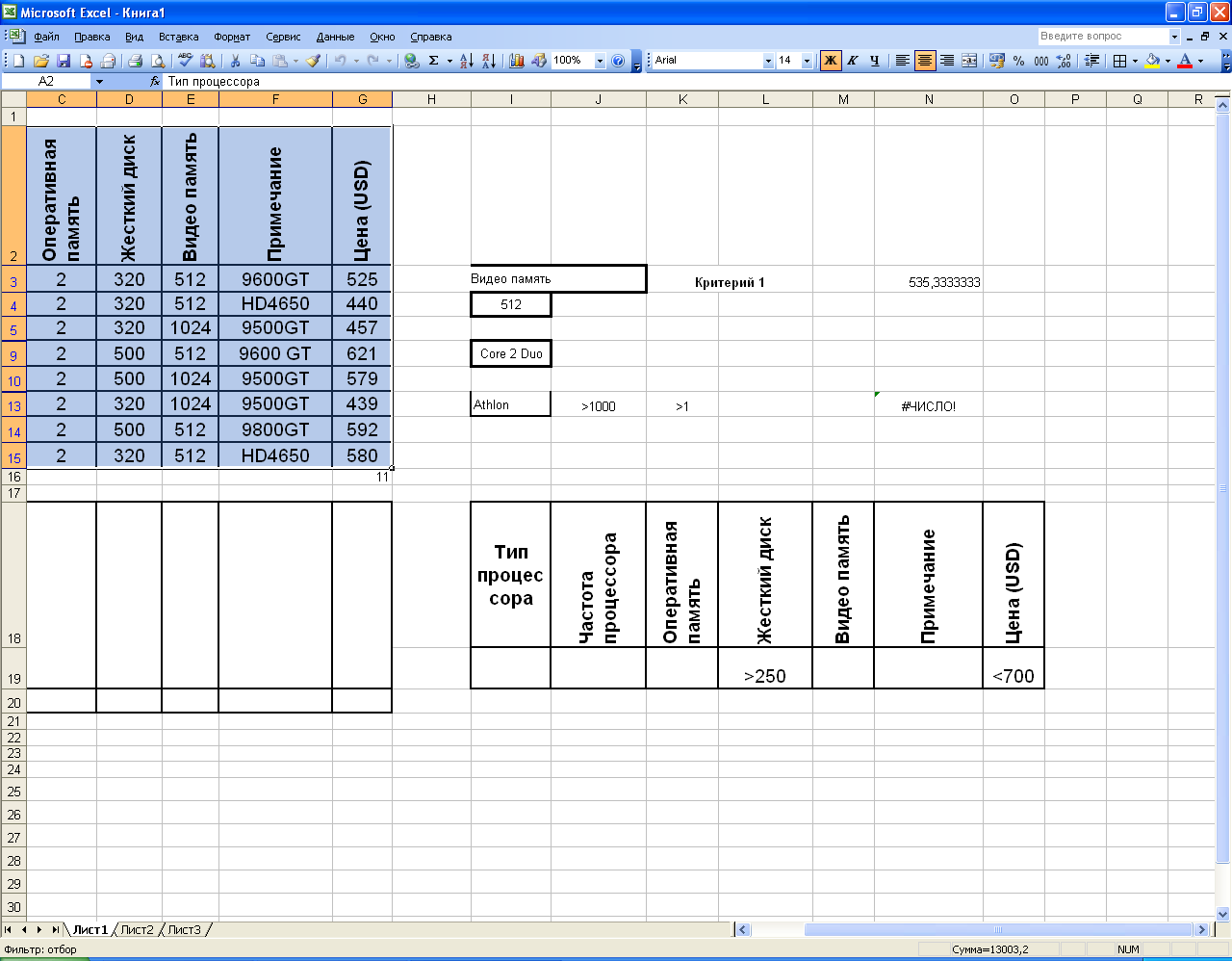
Task: Open the Файл menu
Action: (x=46, y=37)
